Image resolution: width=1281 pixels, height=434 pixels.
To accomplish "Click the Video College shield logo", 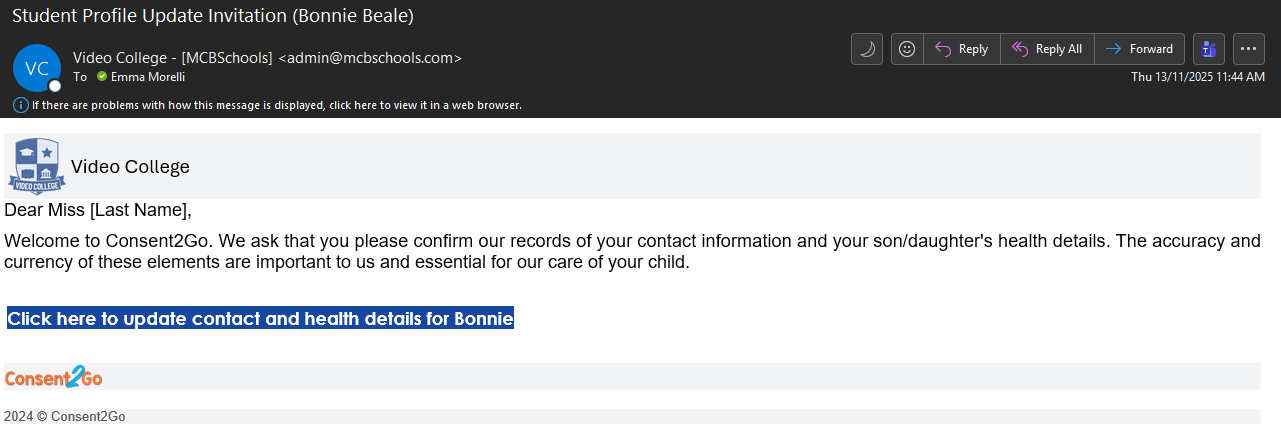I will [37, 166].
